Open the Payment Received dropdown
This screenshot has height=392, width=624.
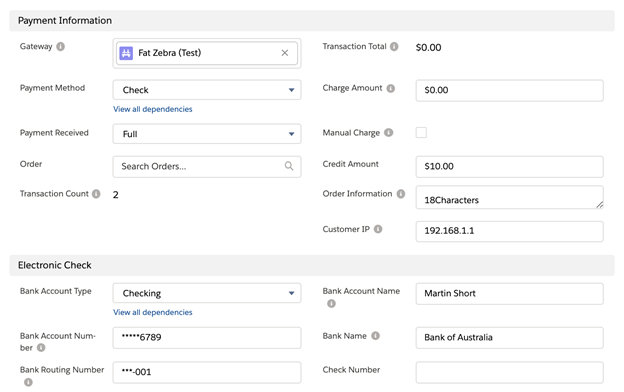(x=207, y=134)
